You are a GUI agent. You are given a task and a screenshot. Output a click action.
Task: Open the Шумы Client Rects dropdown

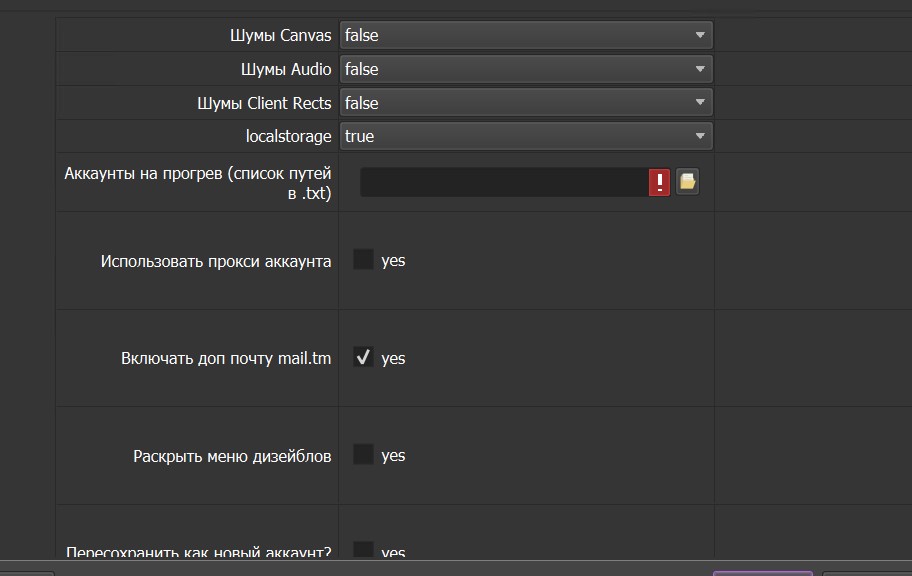[526, 103]
